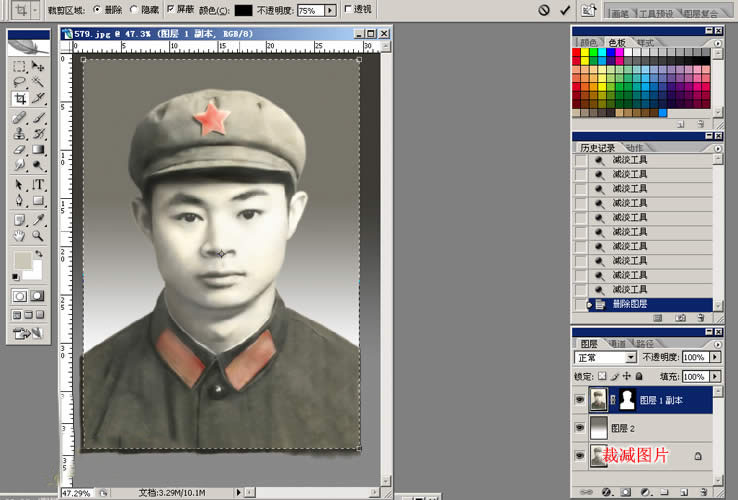Hide the 图层 2 layer eye icon
Image resolution: width=738 pixels, height=500 pixels.
(579, 427)
